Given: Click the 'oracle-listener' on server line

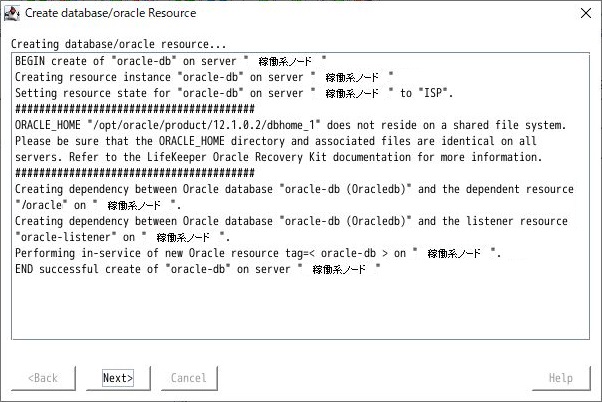Looking at the screenshot, I should [123, 237].
